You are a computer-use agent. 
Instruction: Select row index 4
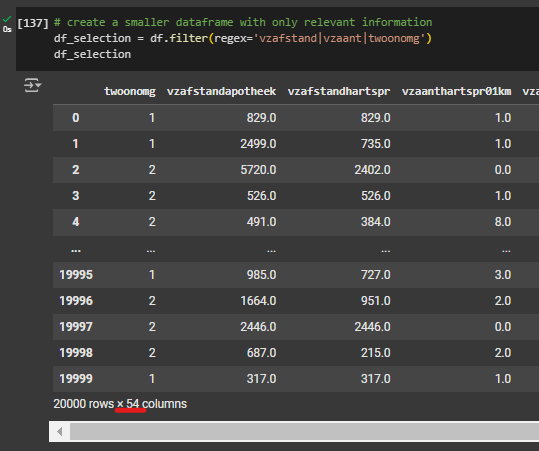(x=76, y=222)
